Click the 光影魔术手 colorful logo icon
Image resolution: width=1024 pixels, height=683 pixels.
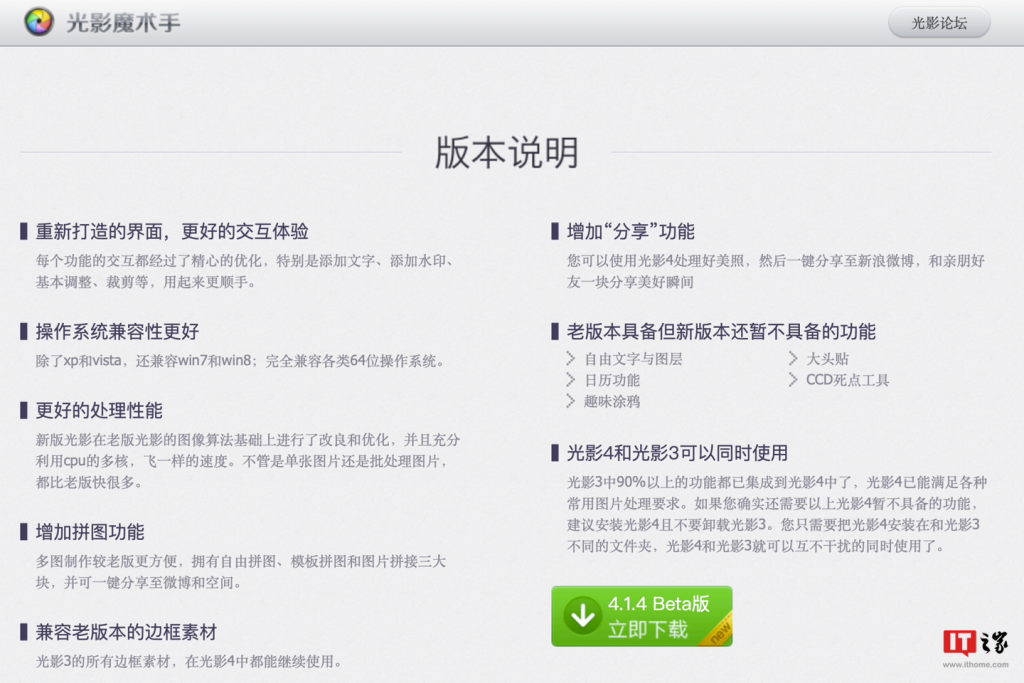(39, 21)
